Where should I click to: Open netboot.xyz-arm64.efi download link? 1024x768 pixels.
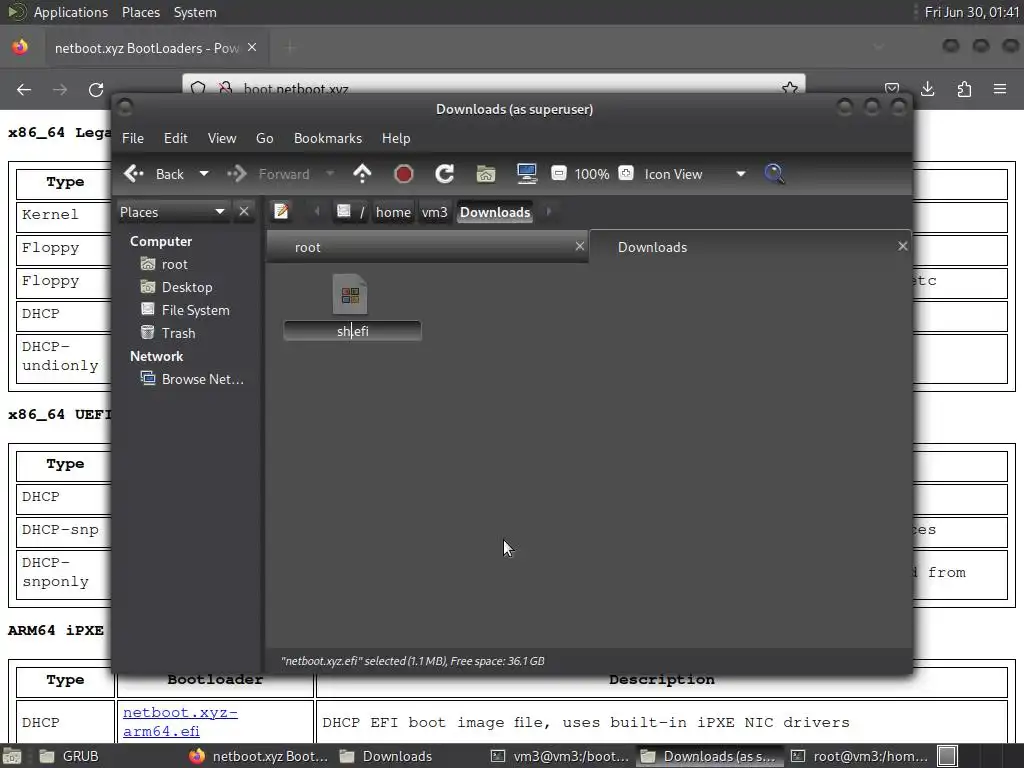tap(180, 722)
